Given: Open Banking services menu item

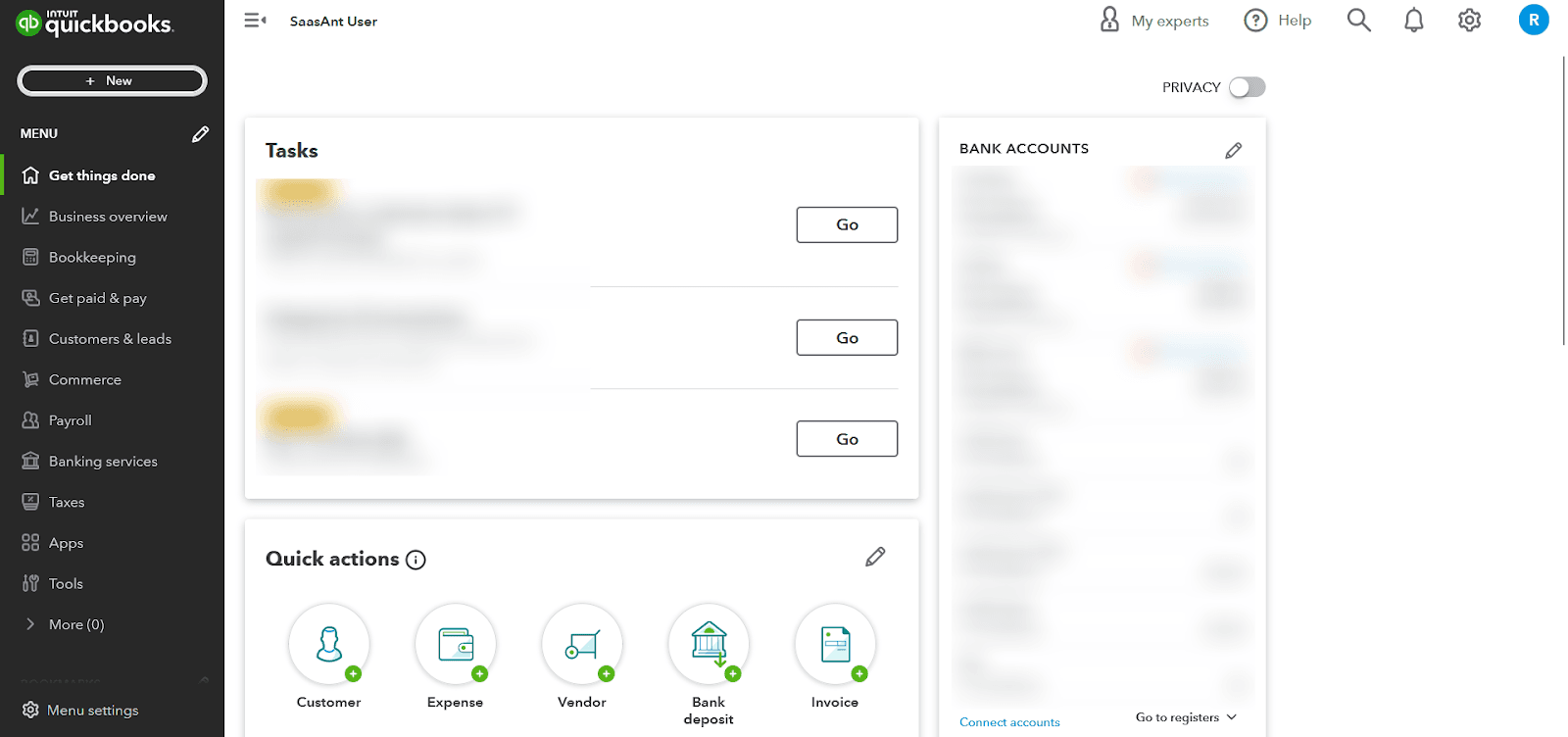Looking at the screenshot, I should tap(112, 462).
